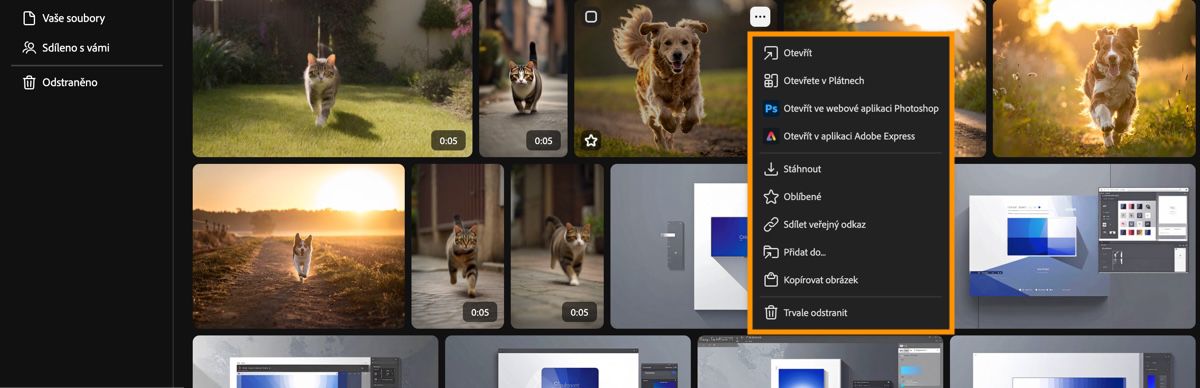Click the three-dots more options button
The height and width of the screenshot is (388, 1200).
pos(761,17)
